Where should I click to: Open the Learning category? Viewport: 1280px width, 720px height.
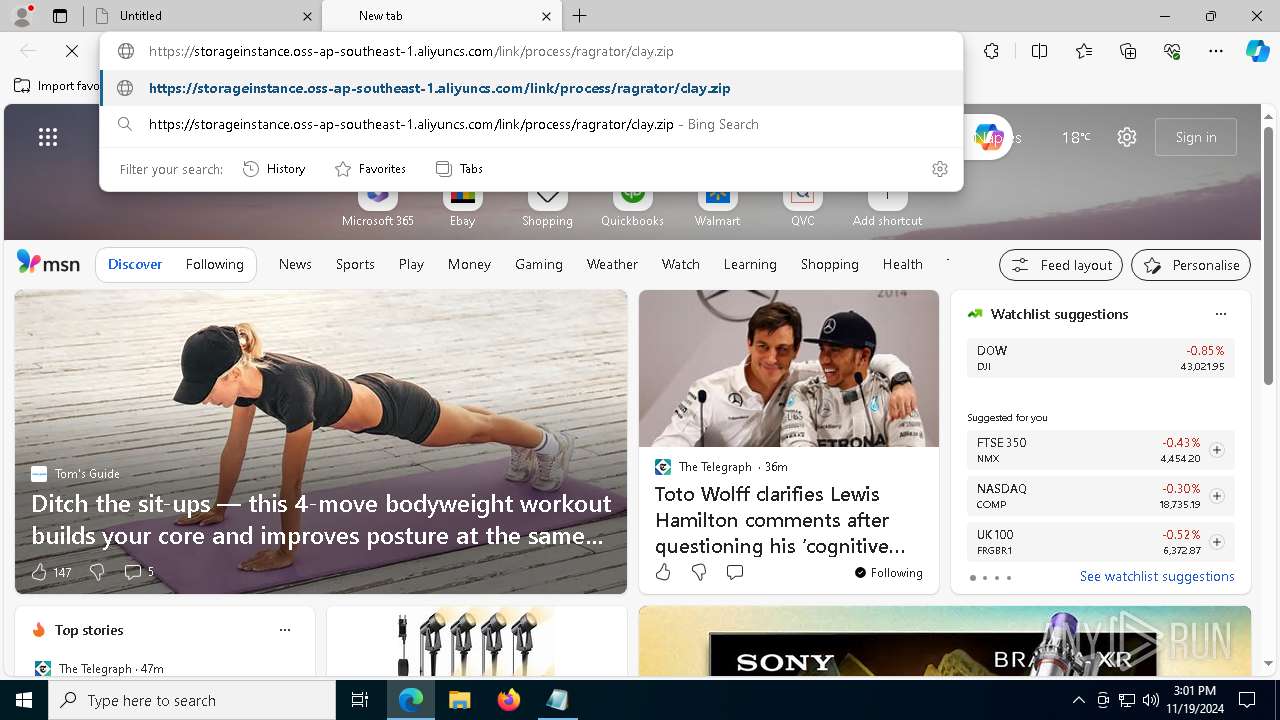point(750,264)
